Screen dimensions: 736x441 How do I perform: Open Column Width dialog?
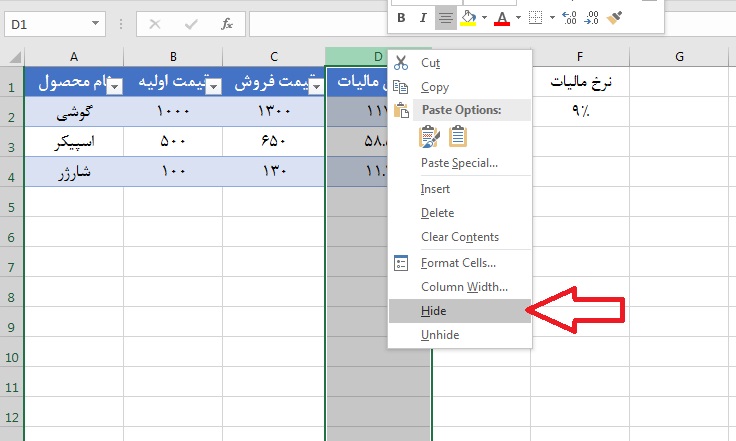coord(460,287)
